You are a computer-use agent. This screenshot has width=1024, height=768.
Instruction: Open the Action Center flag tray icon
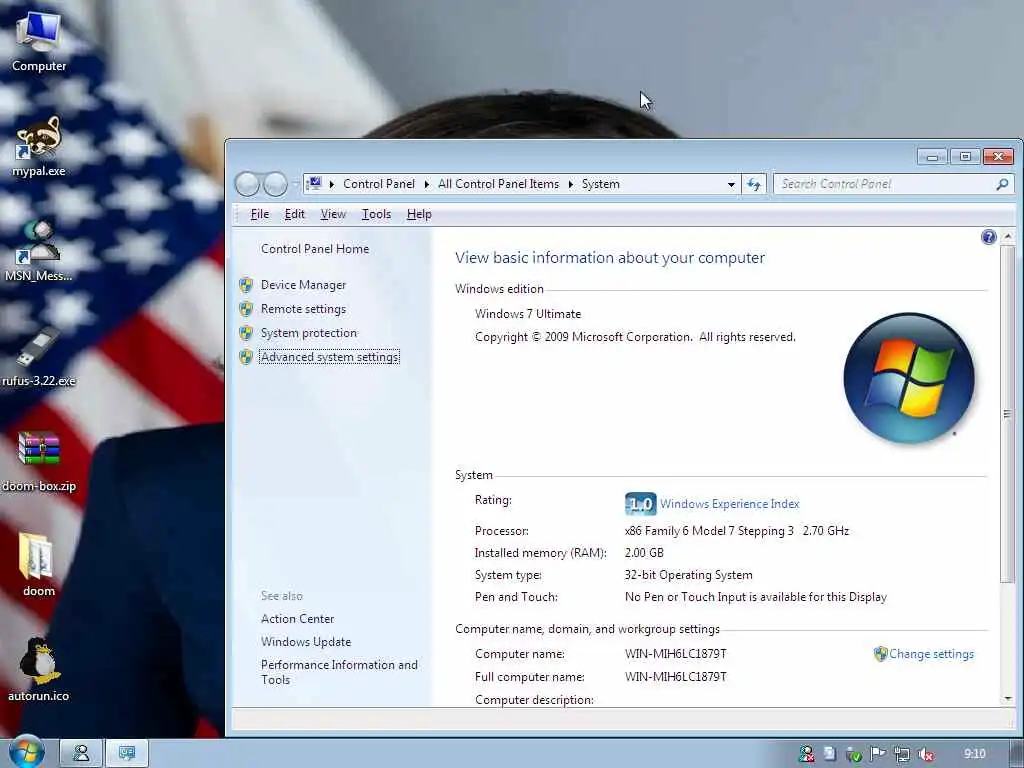pyautogui.click(x=877, y=754)
